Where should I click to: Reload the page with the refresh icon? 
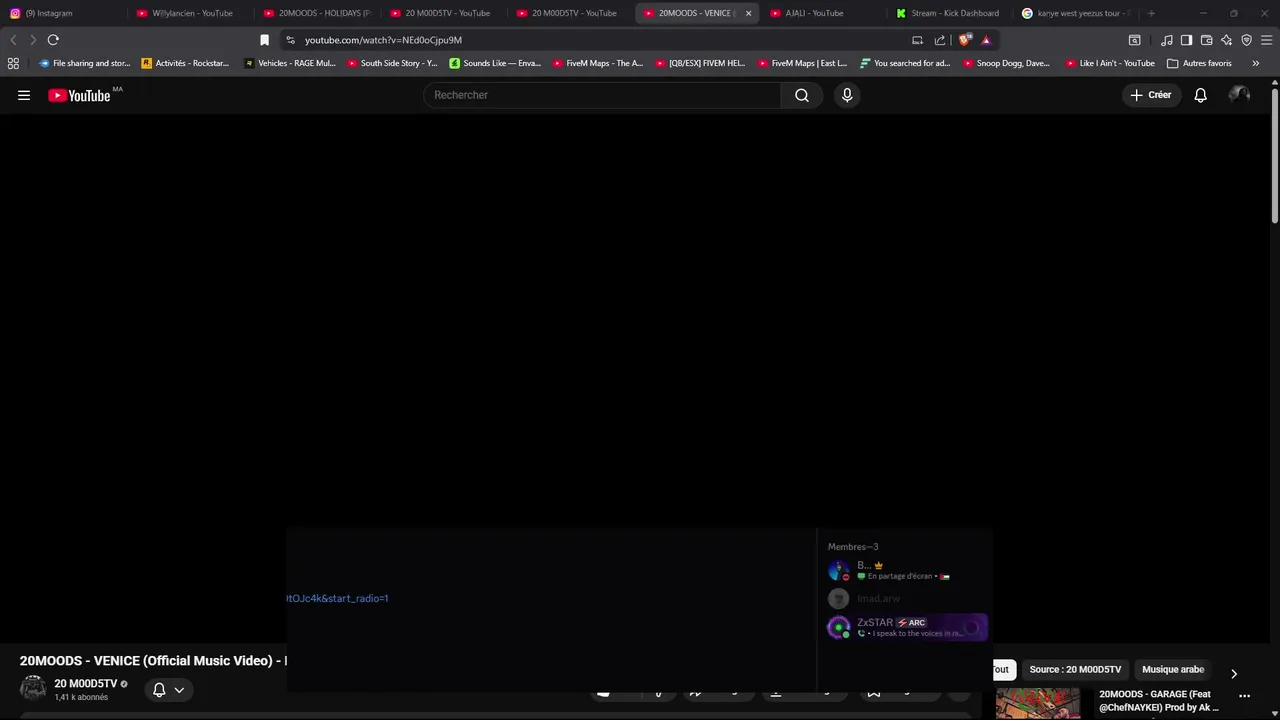[x=53, y=40]
